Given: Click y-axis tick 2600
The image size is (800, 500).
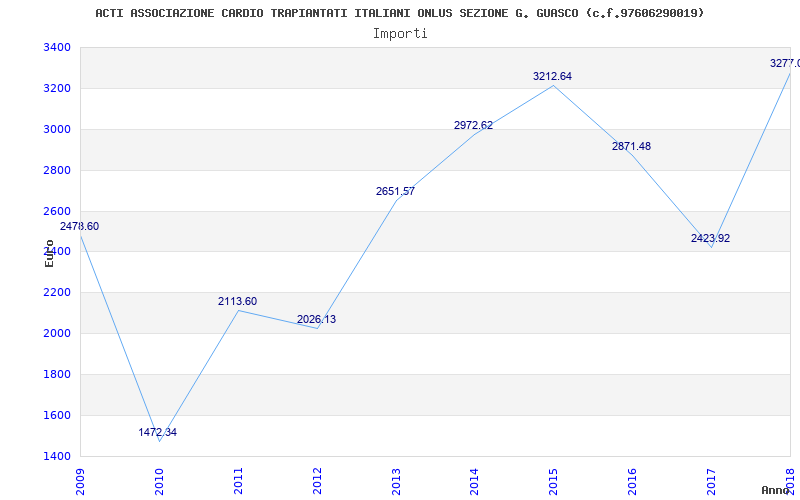Looking at the screenshot, I should pyautogui.click(x=57, y=211).
